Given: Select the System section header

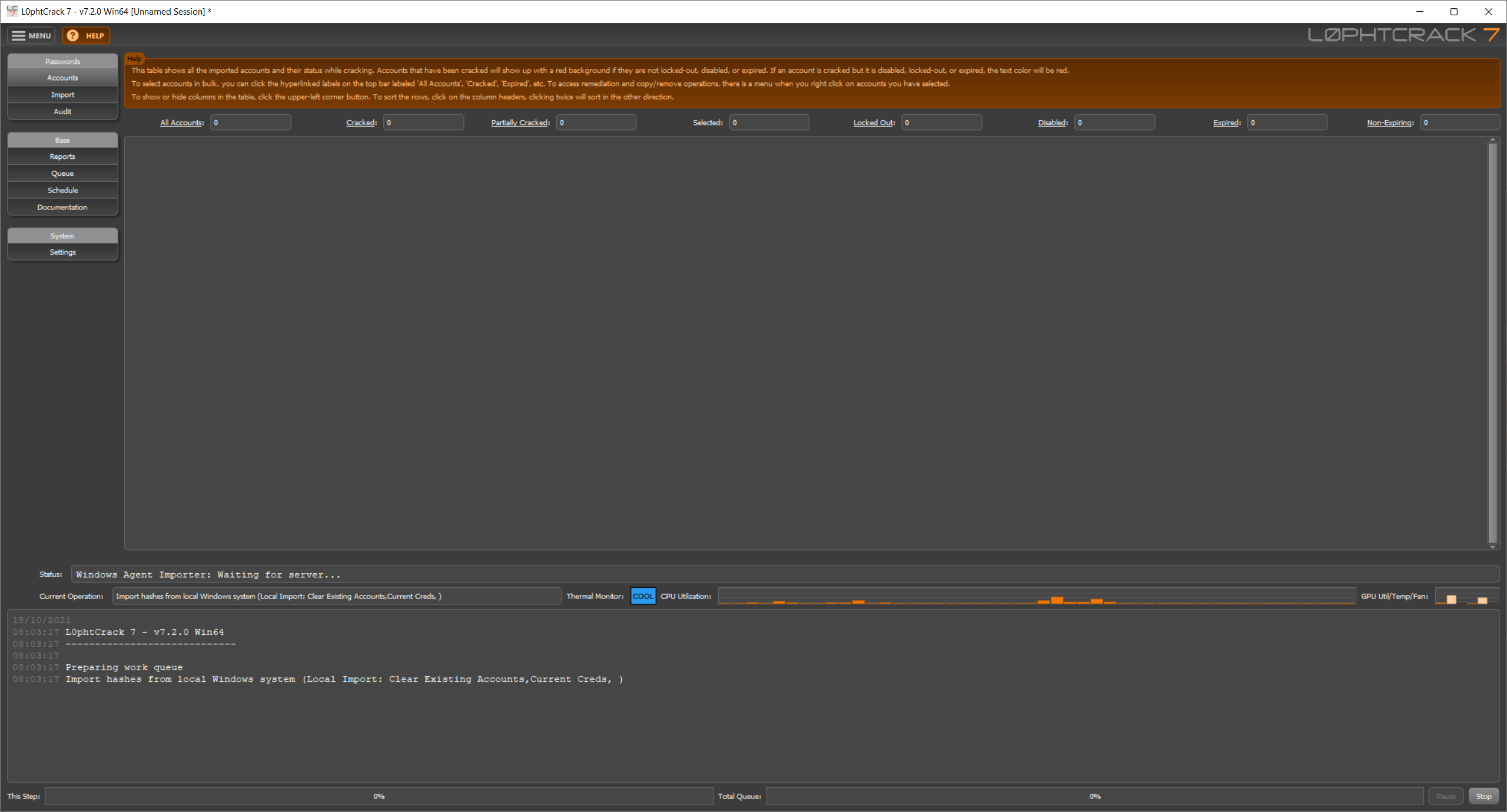Looking at the screenshot, I should 62,236.
